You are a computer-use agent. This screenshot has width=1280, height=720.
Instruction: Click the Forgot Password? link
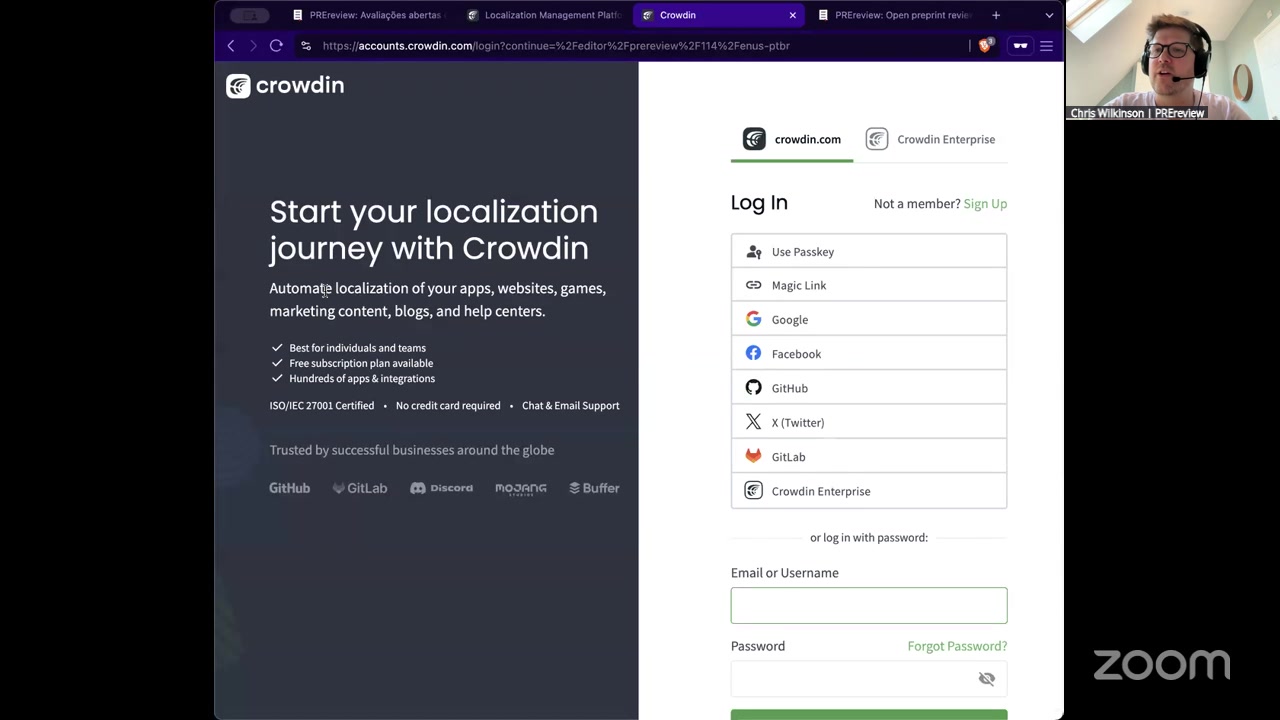[x=956, y=646]
